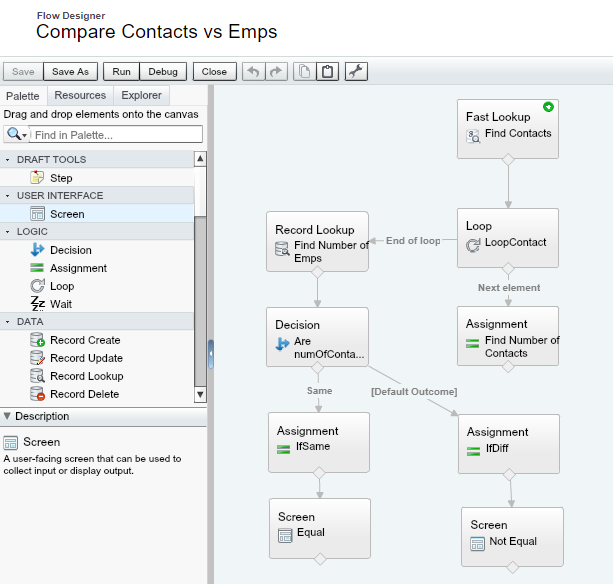Select the Record Create palette element
This screenshot has height=584, width=613.
tap(85, 340)
